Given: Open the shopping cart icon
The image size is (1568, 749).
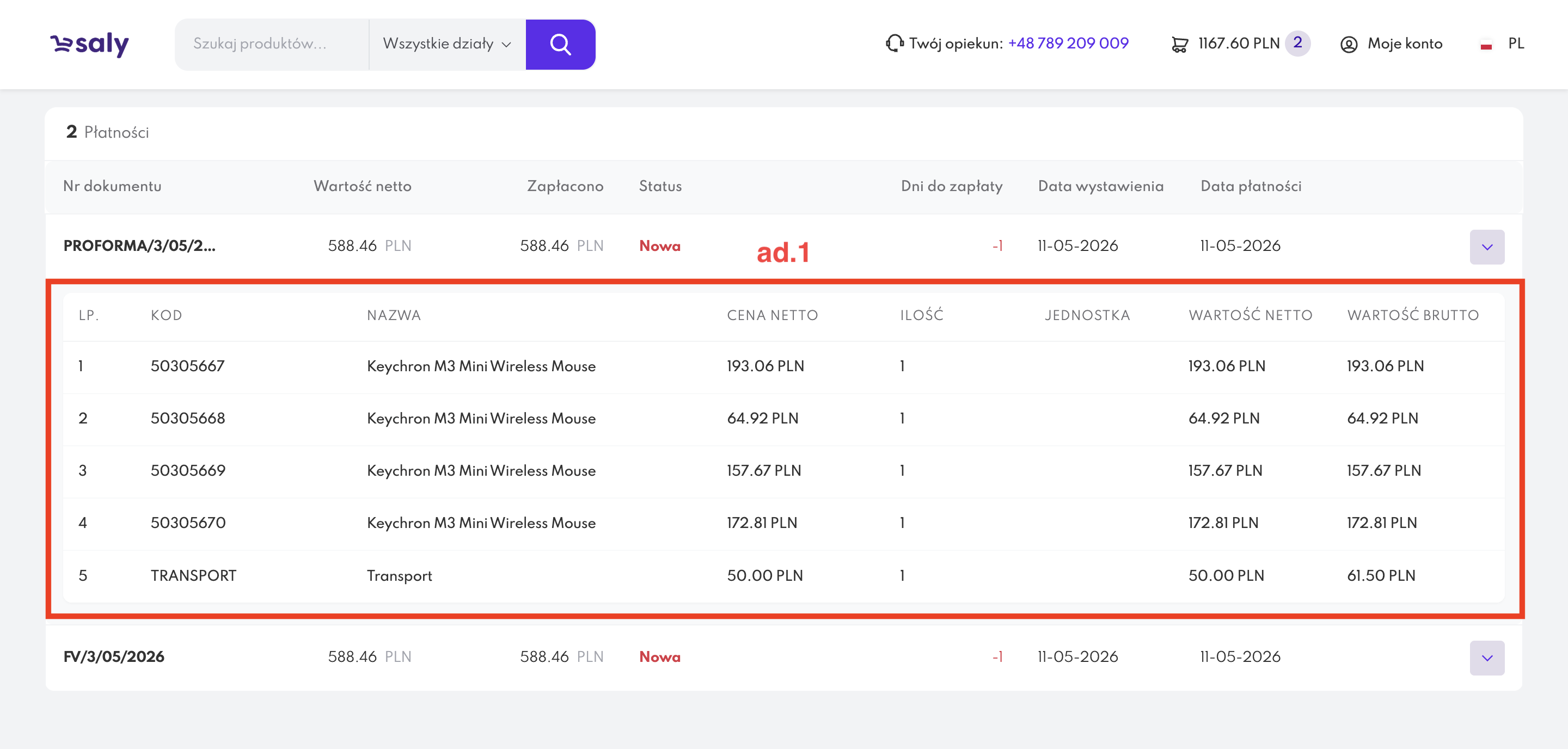Looking at the screenshot, I should click(1179, 45).
